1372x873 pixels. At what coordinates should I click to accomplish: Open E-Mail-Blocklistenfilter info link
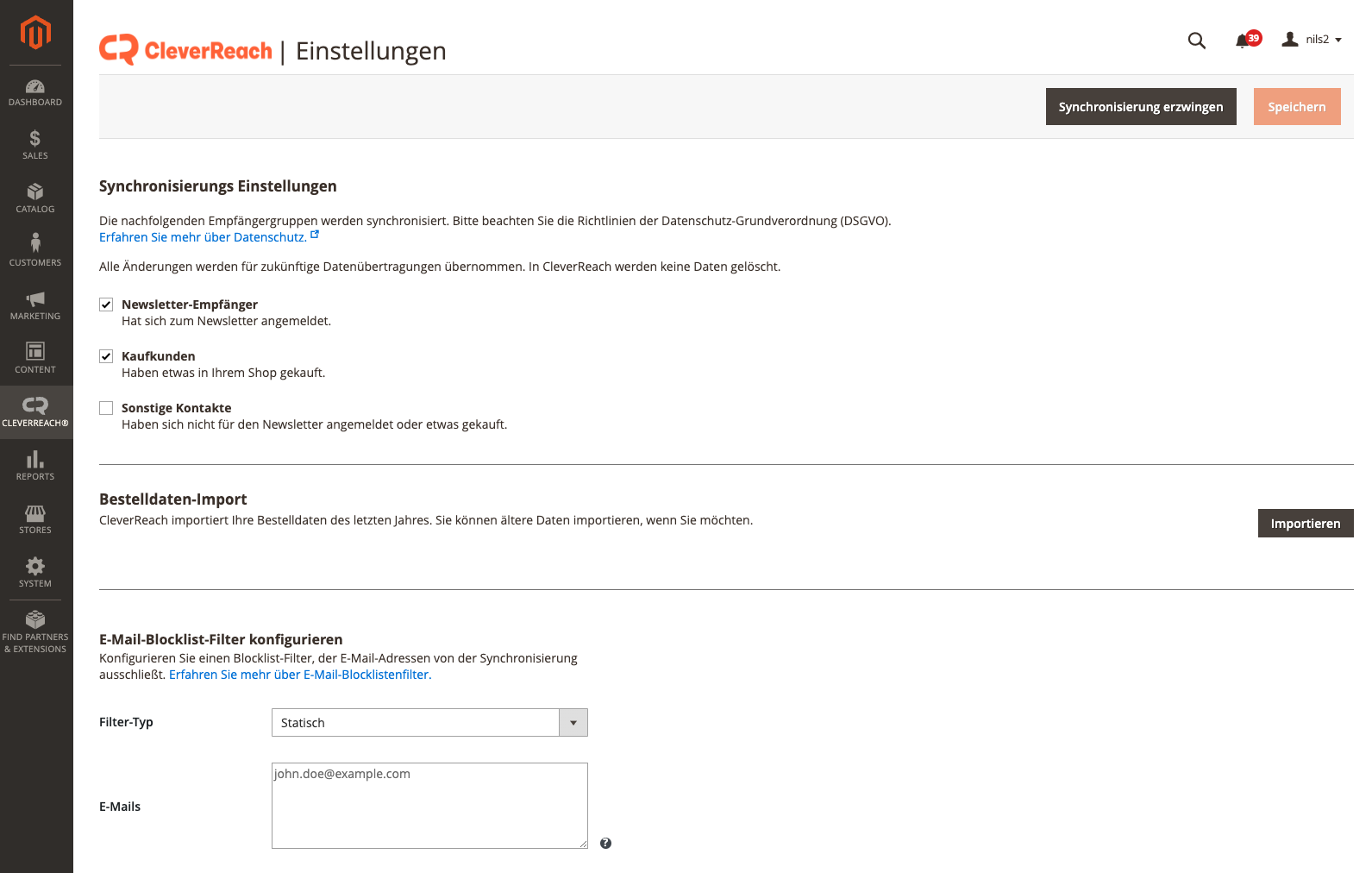[x=300, y=675]
